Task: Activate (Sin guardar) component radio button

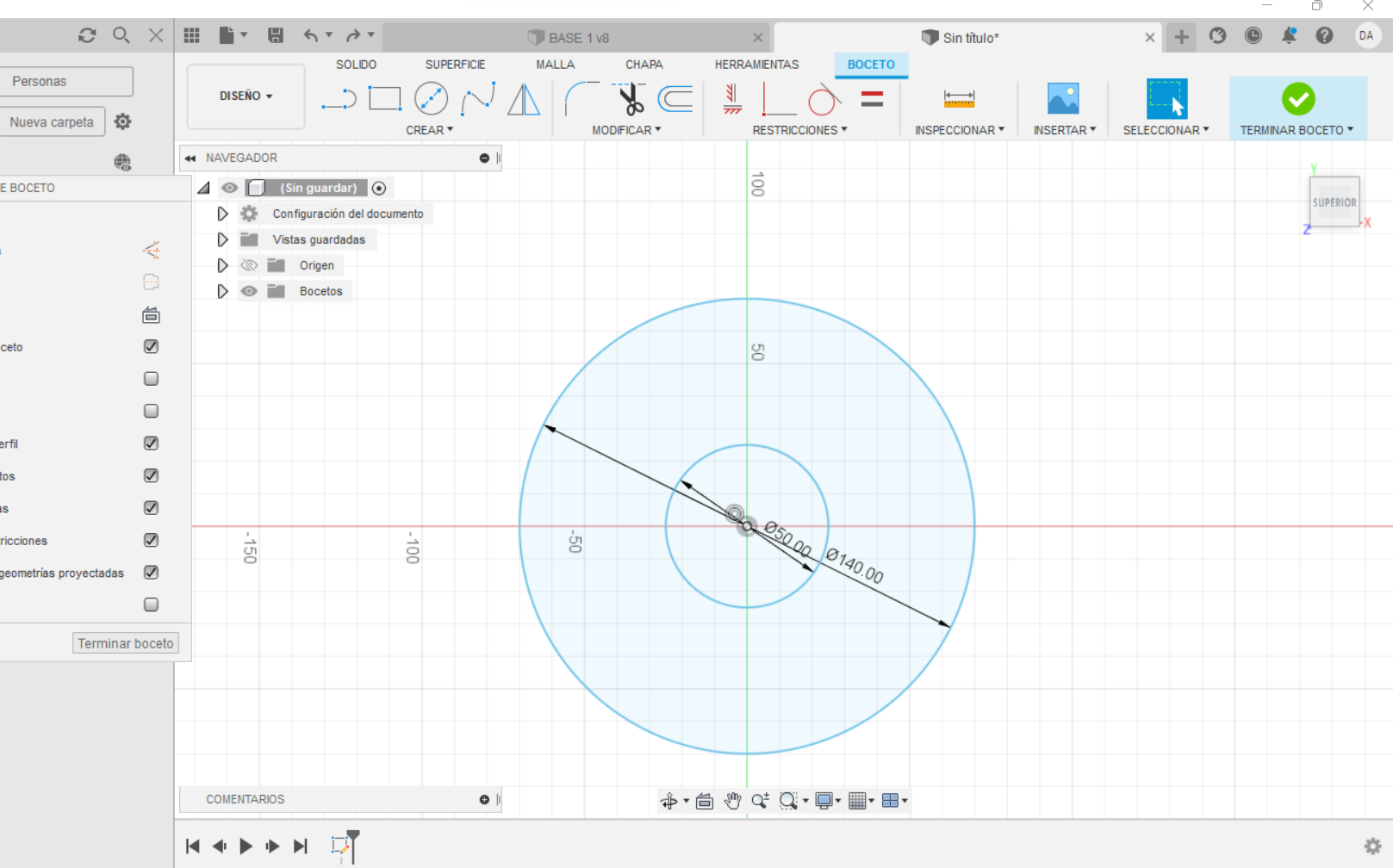Action: [379, 188]
